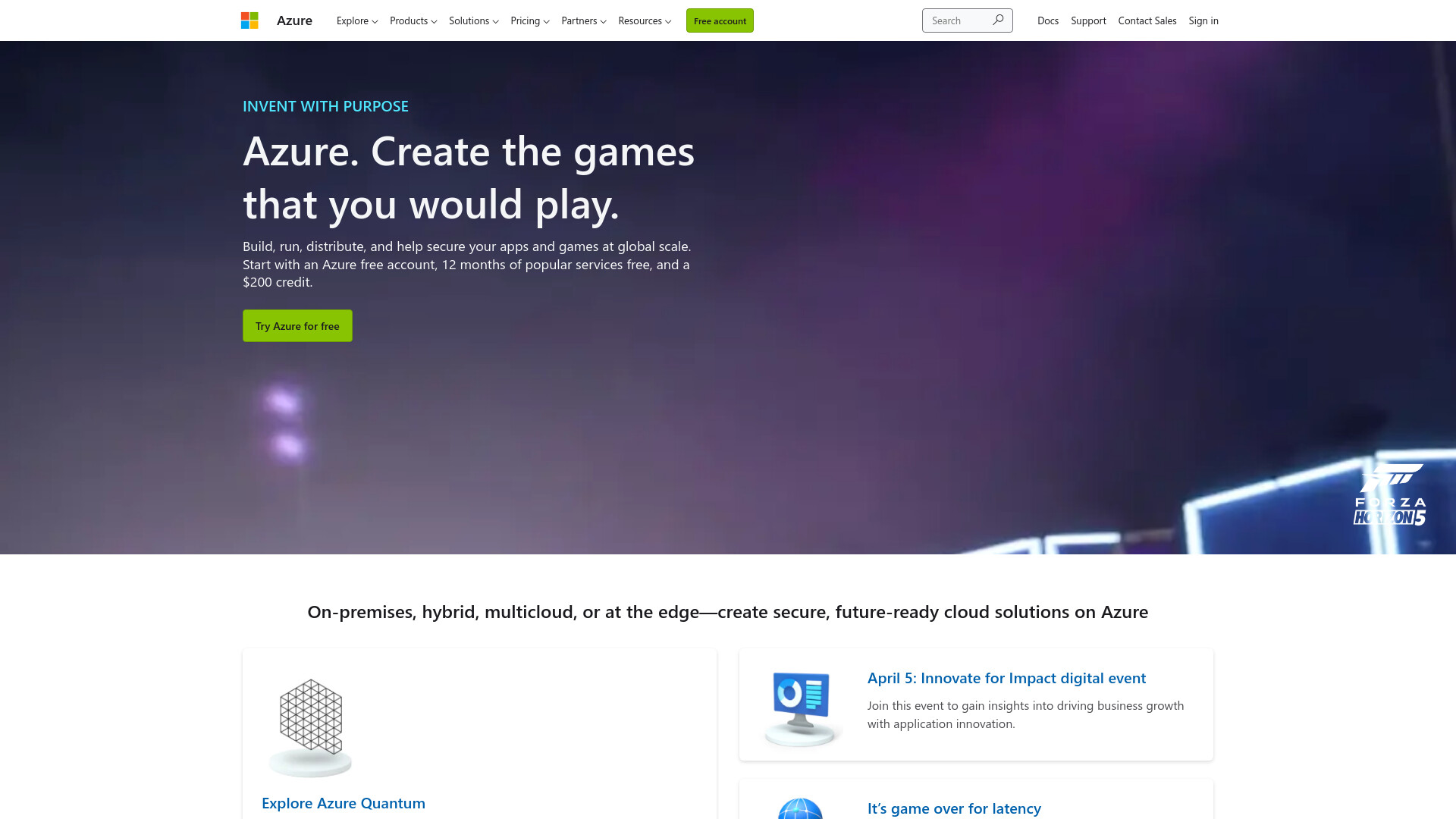Expand the Explore menu
Image resolution: width=1456 pixels, height=819 pixels.
coord(357,20)
